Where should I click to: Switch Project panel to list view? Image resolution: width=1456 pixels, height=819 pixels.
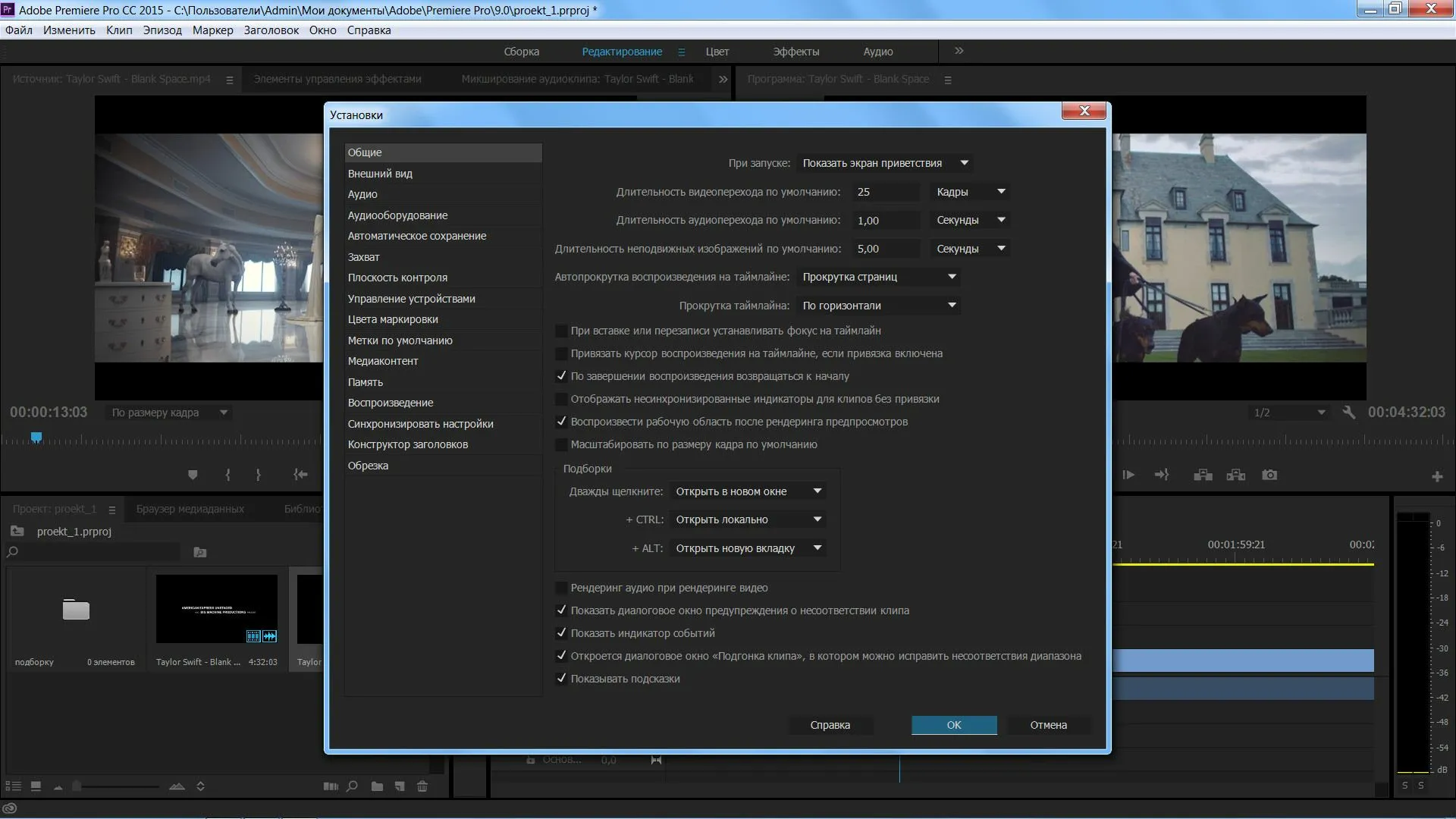pos(13,786)
